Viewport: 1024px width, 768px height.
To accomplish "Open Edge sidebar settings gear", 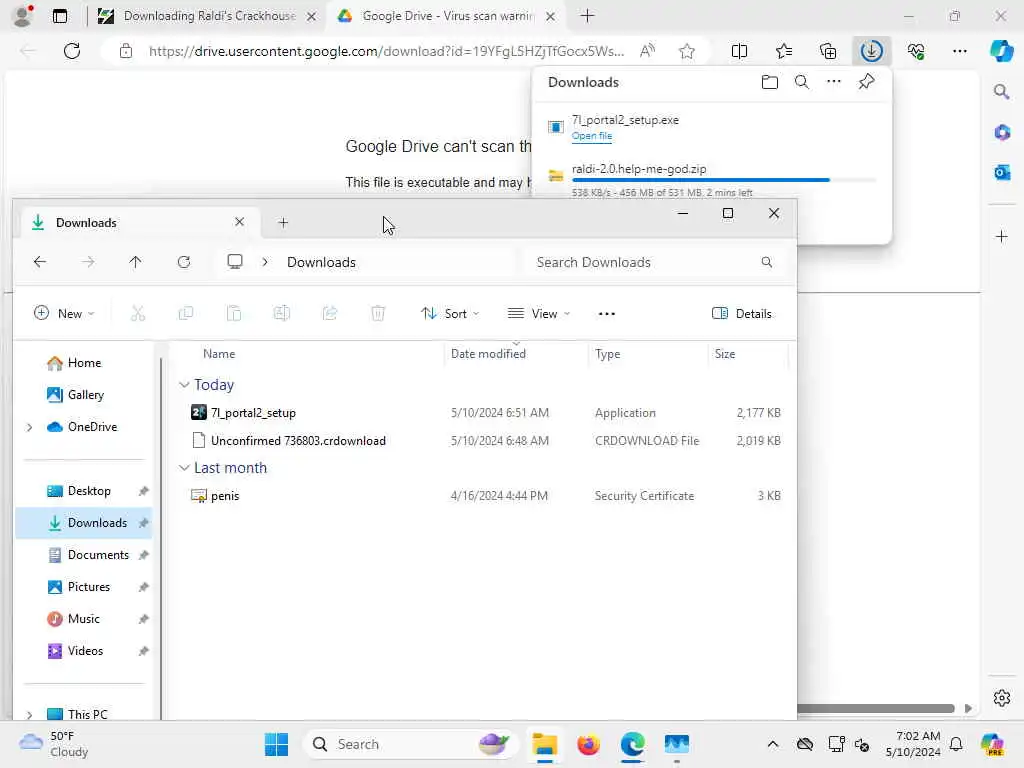I will click(x=1001, y=697).
